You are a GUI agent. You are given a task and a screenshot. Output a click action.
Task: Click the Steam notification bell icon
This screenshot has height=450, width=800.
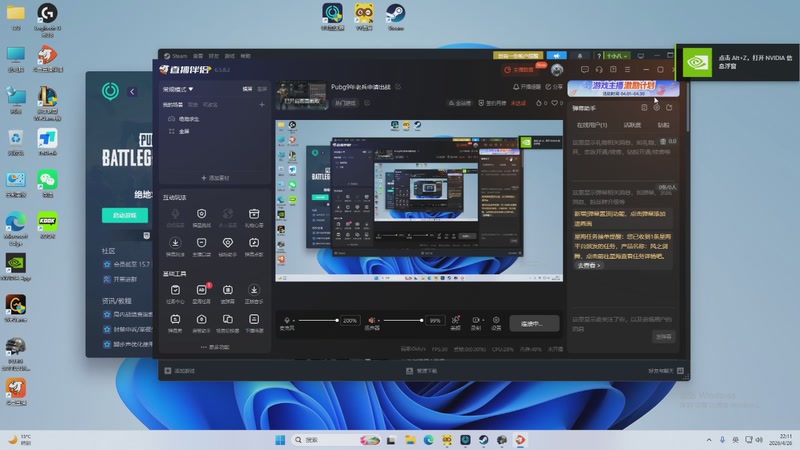[580, 56]
